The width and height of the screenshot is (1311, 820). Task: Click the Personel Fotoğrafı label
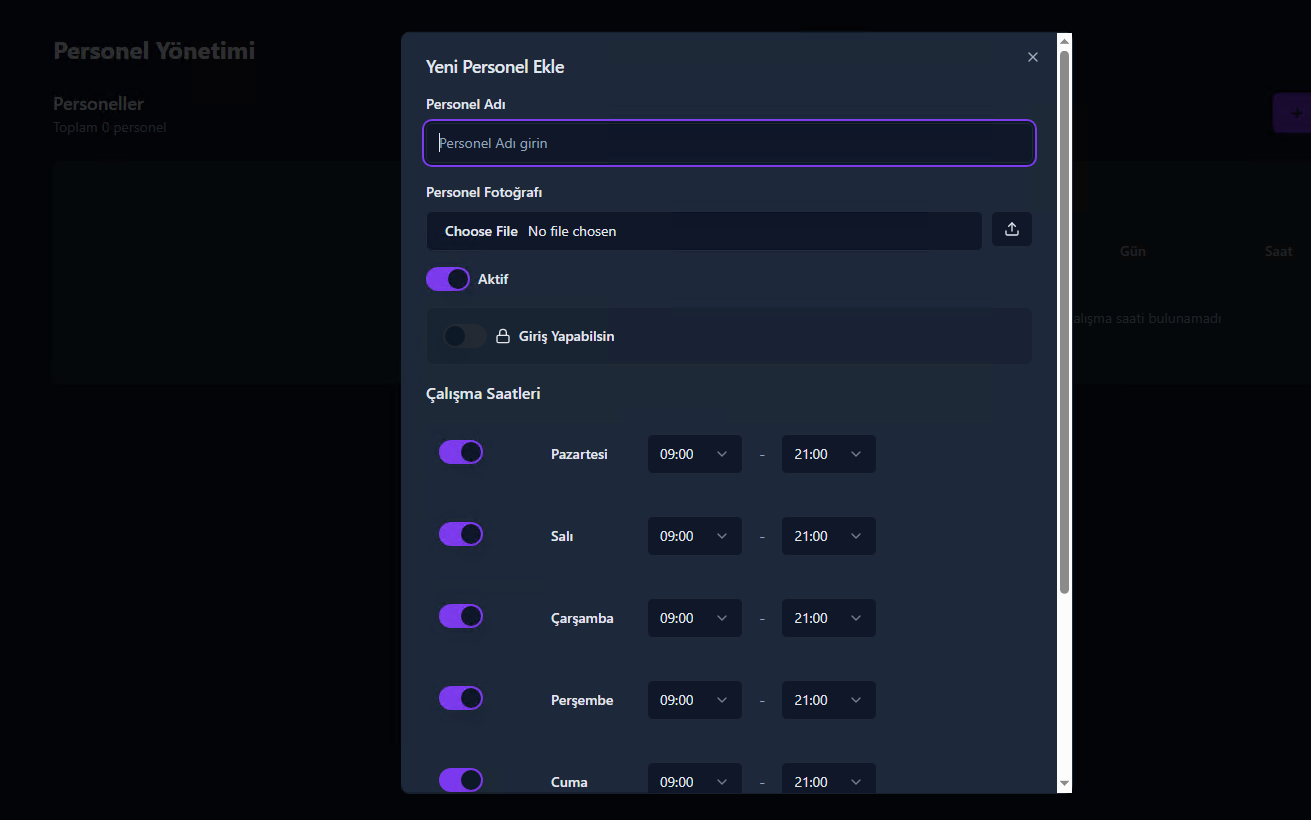point(484,192)
